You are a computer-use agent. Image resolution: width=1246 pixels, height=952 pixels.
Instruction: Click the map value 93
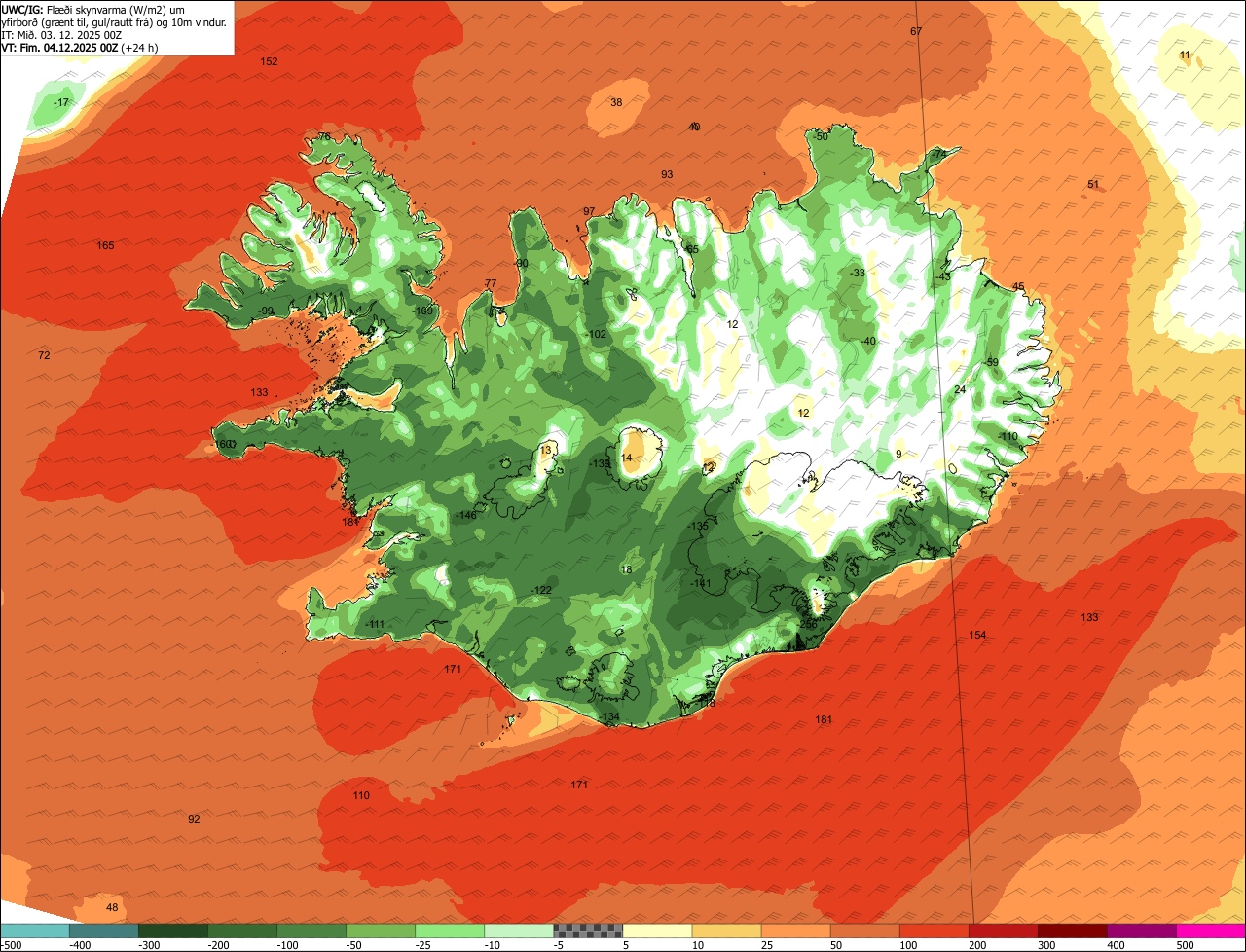click(667, 174)
